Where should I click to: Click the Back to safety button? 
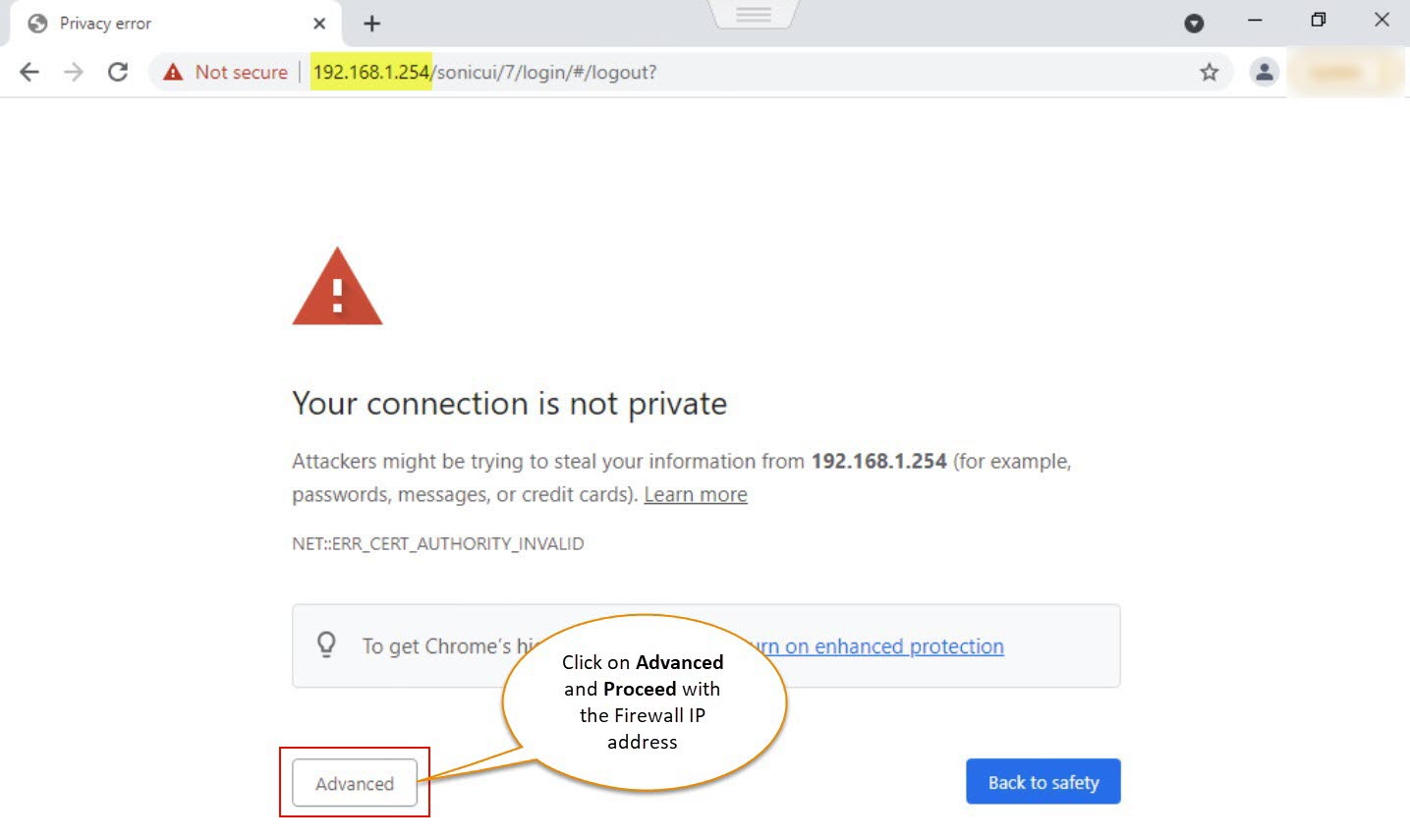point(1043,782)
